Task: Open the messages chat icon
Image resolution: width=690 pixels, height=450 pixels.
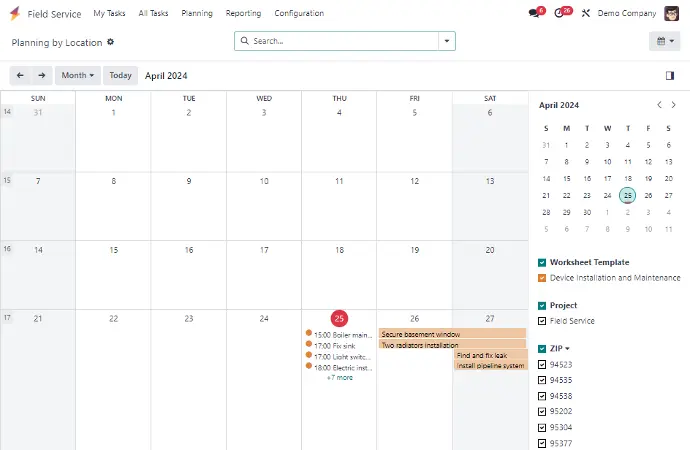Action: (535, 14)
